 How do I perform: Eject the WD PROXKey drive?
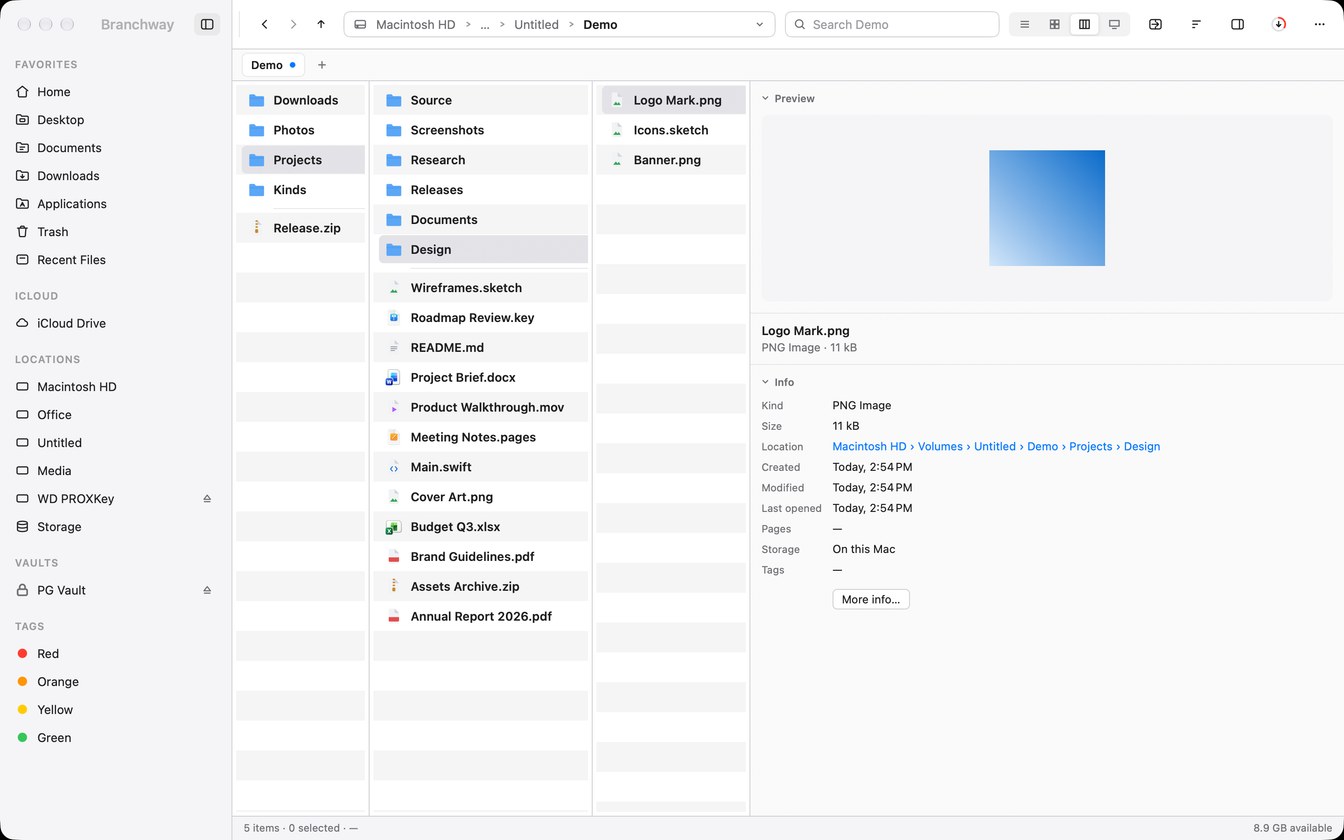pyautogui.click(x=207, y=499)
